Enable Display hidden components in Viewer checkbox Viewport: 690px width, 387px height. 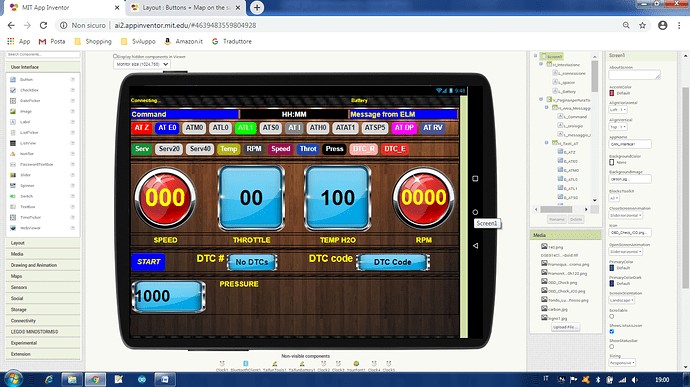(x=115, y=56)
